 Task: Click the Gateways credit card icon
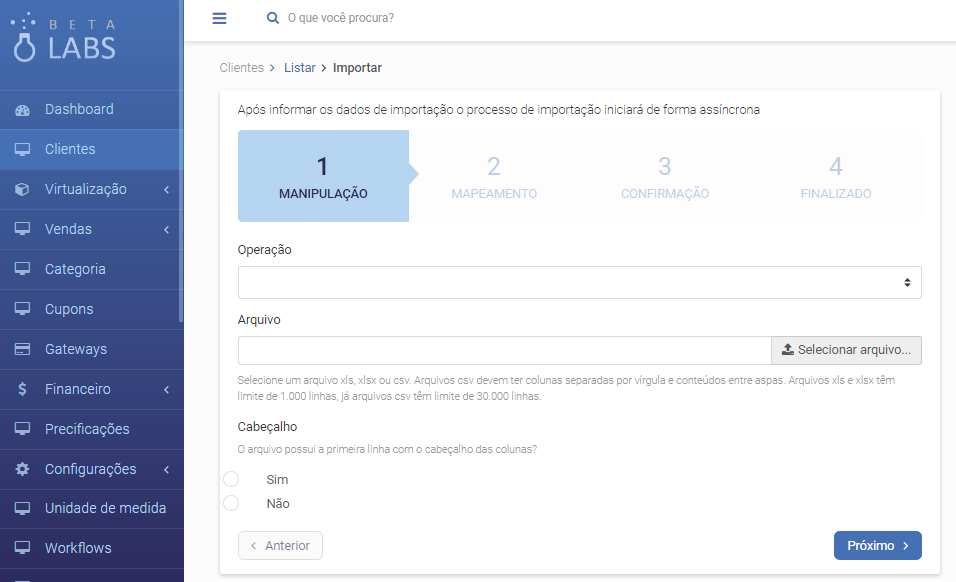coord(23,349)
